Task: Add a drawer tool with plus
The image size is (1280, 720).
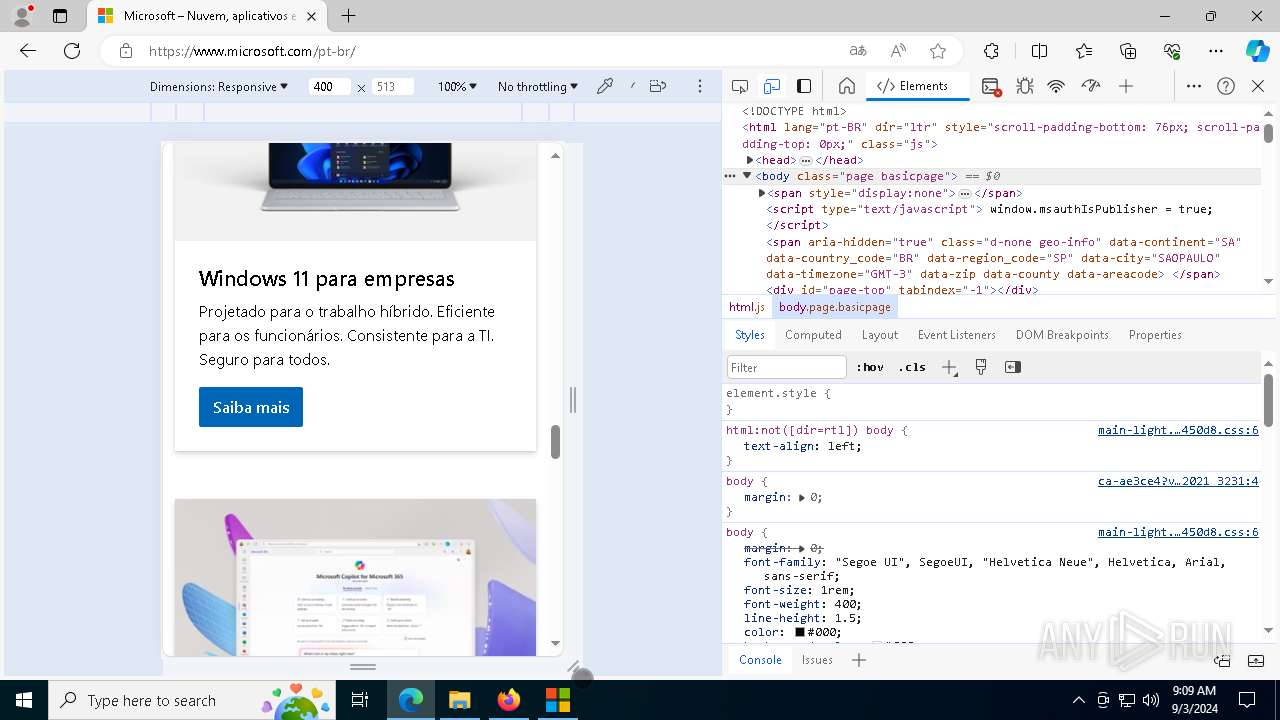Action: point(859,660)
